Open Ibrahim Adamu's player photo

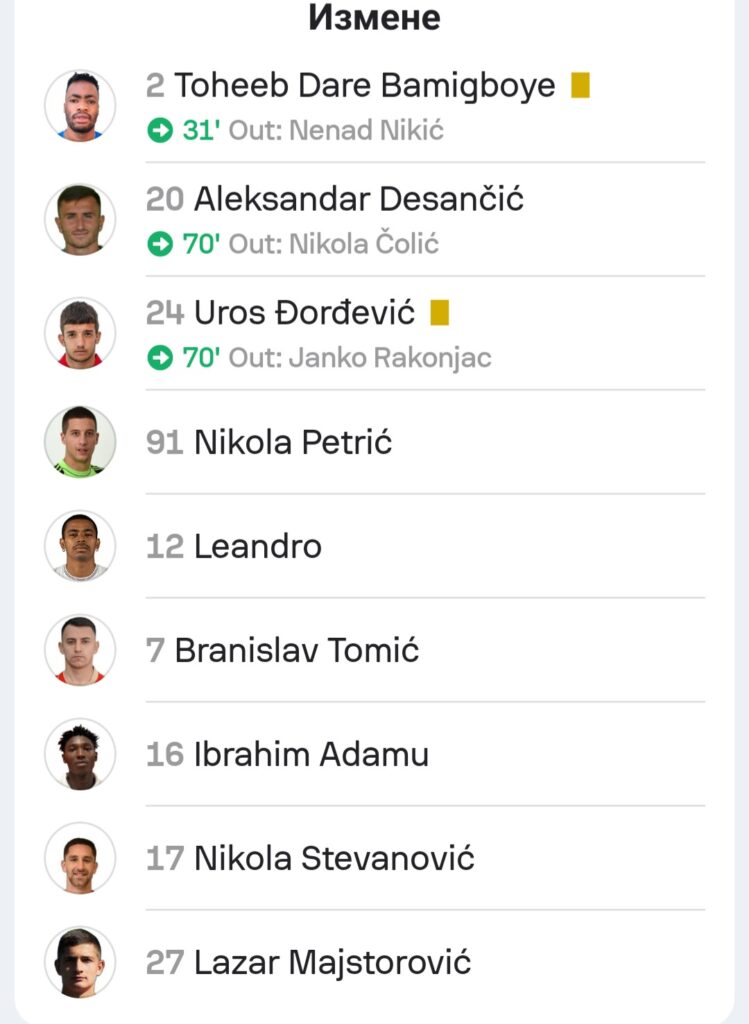pos(80,754)
